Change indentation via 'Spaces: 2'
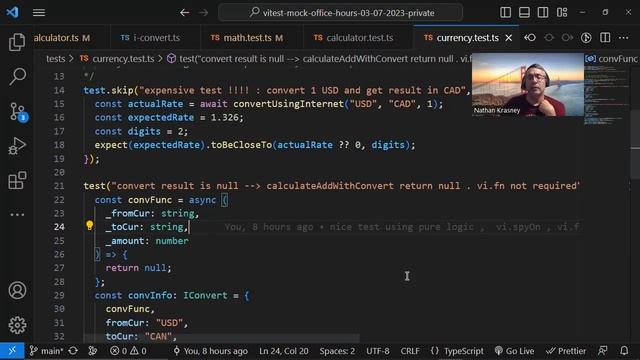The image size is (640, 360). click(x=337, y=351)
